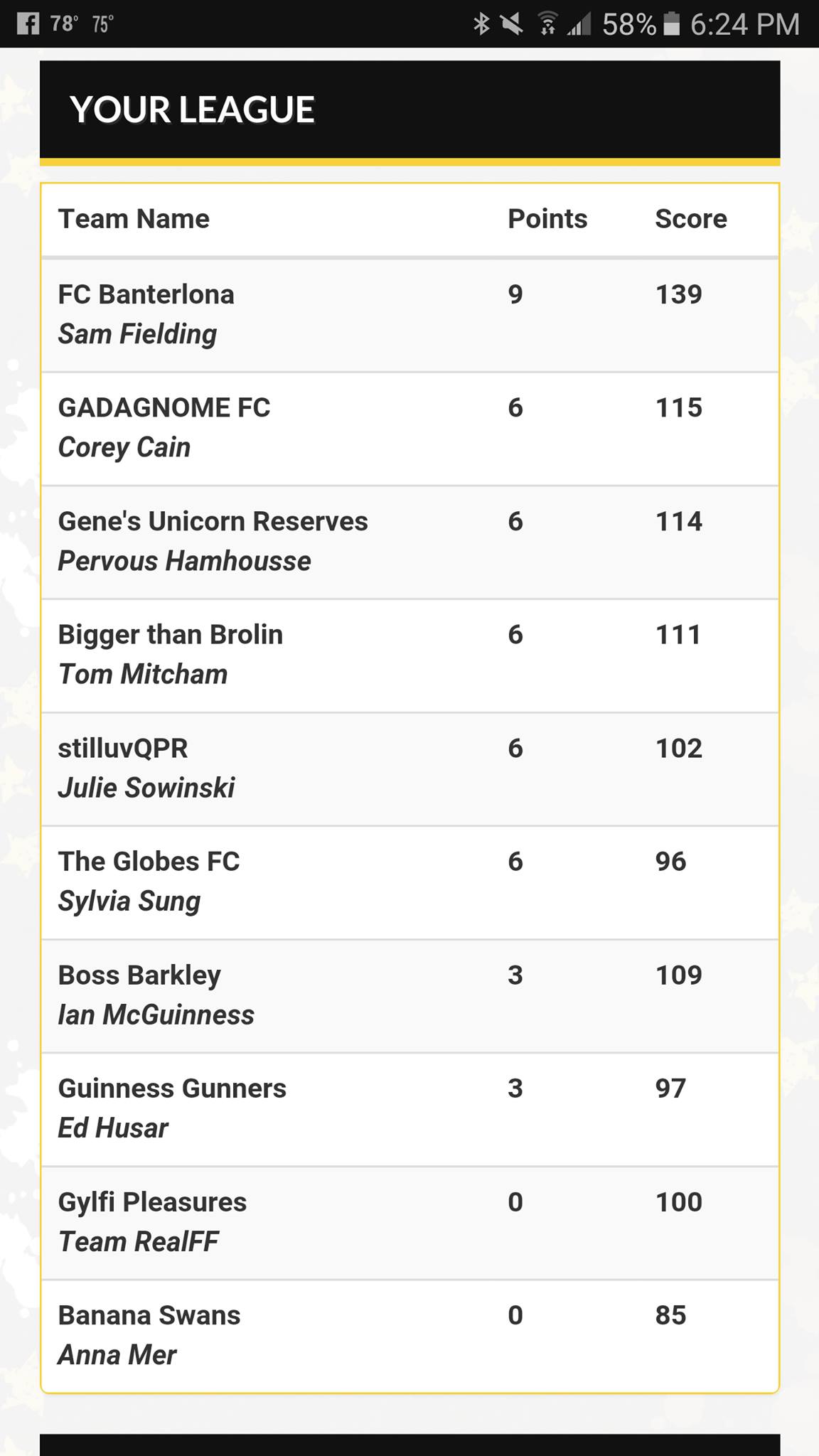819x1456 pixels.
Task: Tap the YOUR LEAGUE header banner
Action: pos(410,111)
